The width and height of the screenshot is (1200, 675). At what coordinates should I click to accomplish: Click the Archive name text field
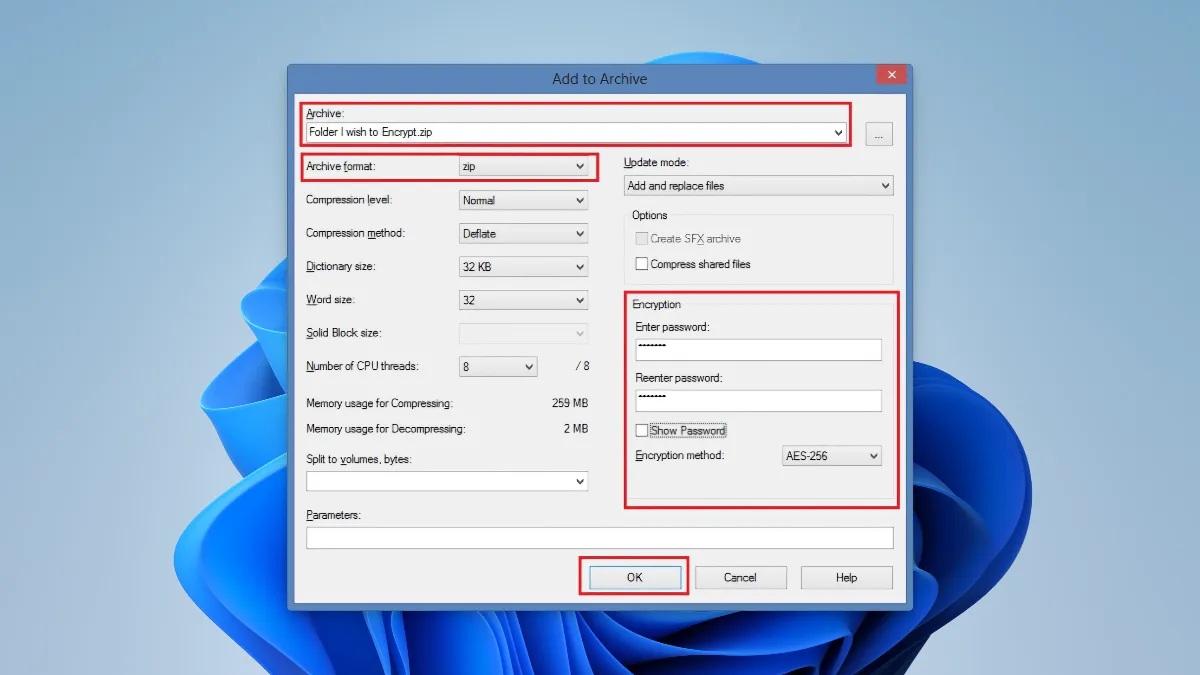(568, 132)
